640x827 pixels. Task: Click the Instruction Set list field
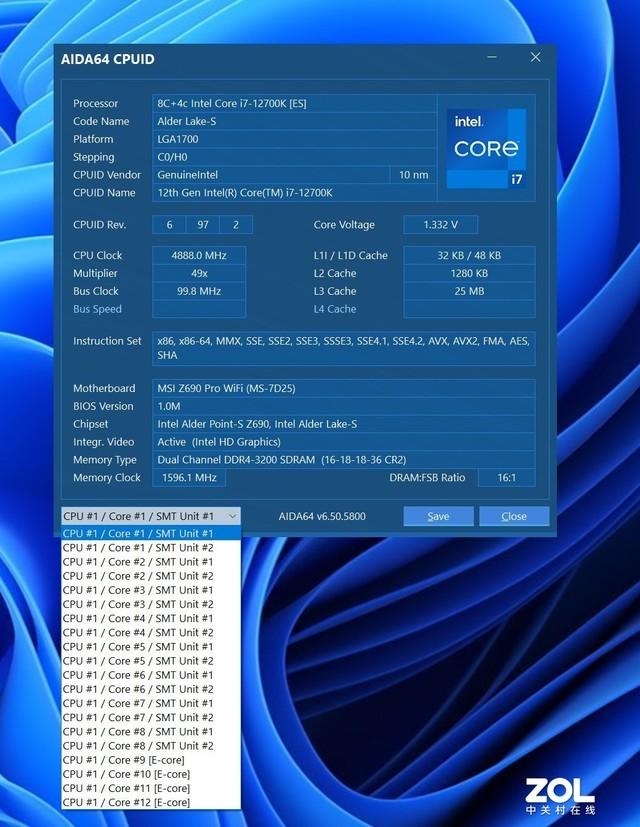click(x=343, y=348)
